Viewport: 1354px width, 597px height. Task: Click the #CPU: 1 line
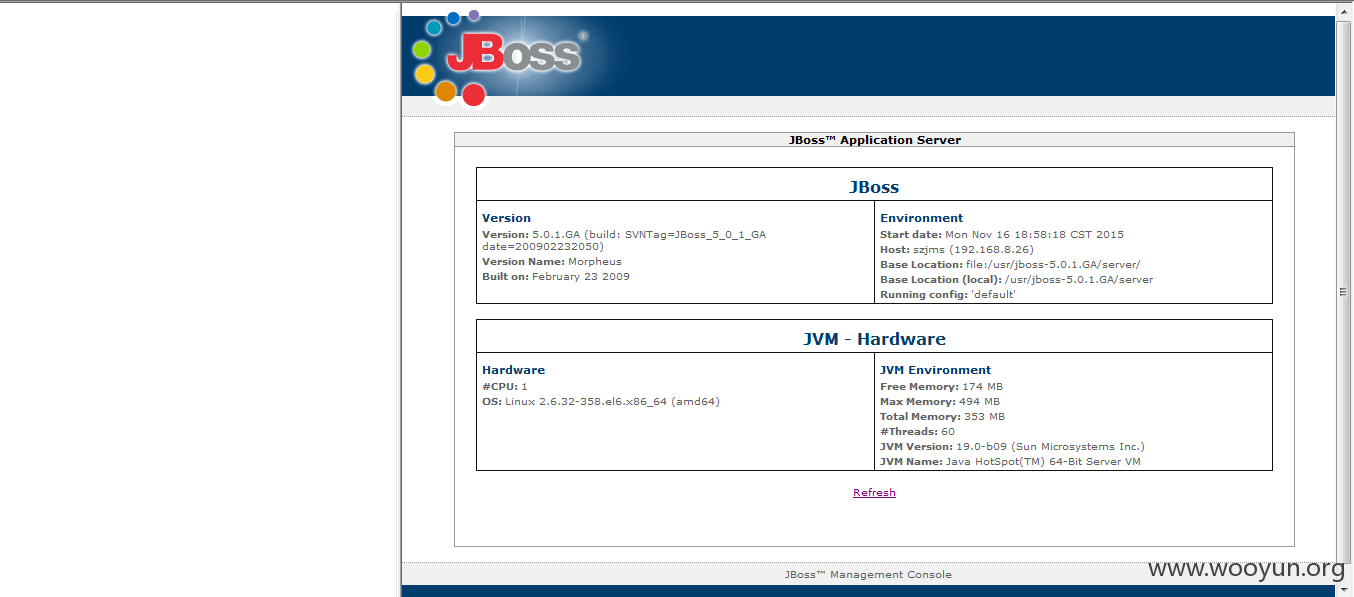pos(505,386)
